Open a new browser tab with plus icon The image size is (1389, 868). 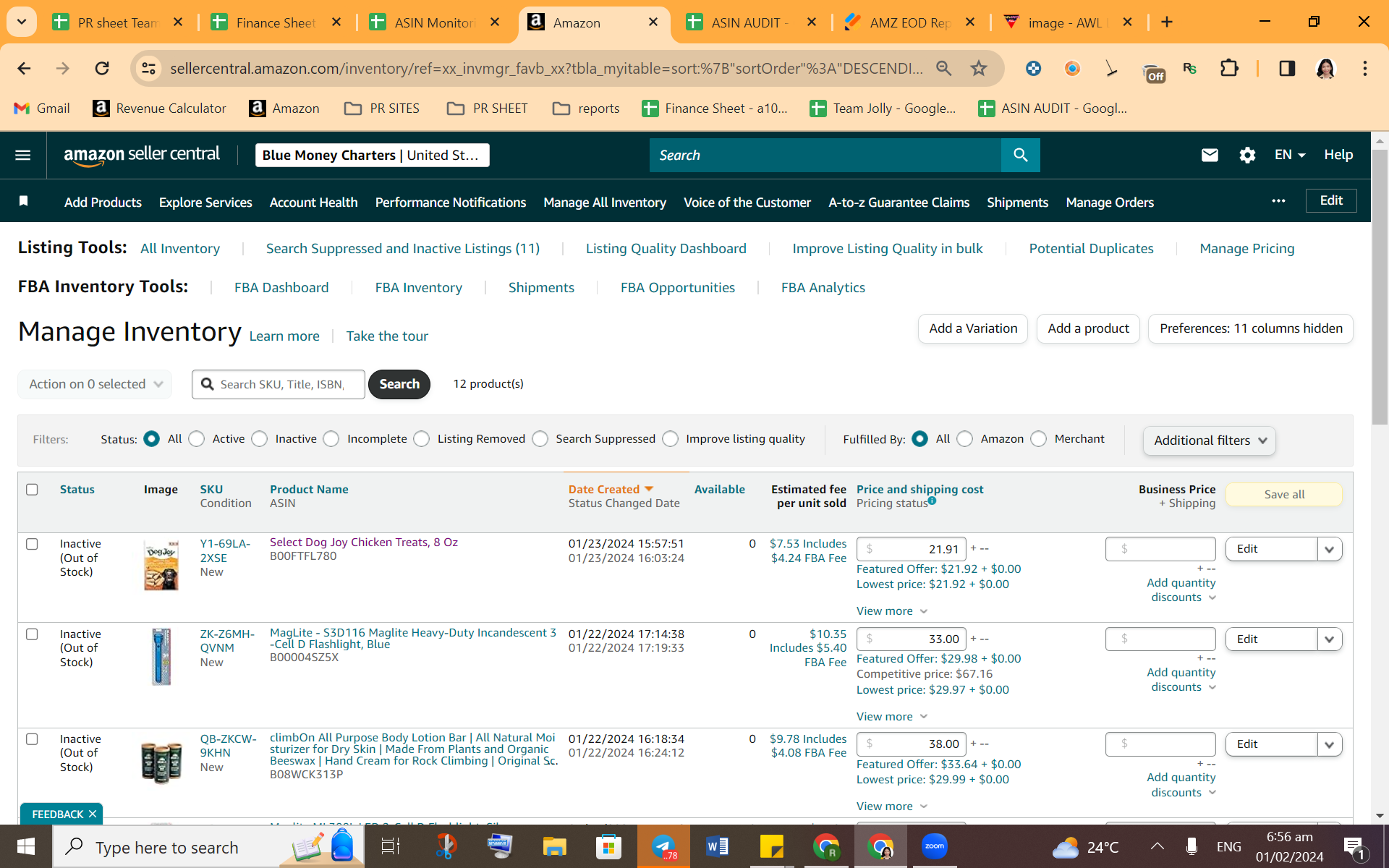pos(1167,22)
